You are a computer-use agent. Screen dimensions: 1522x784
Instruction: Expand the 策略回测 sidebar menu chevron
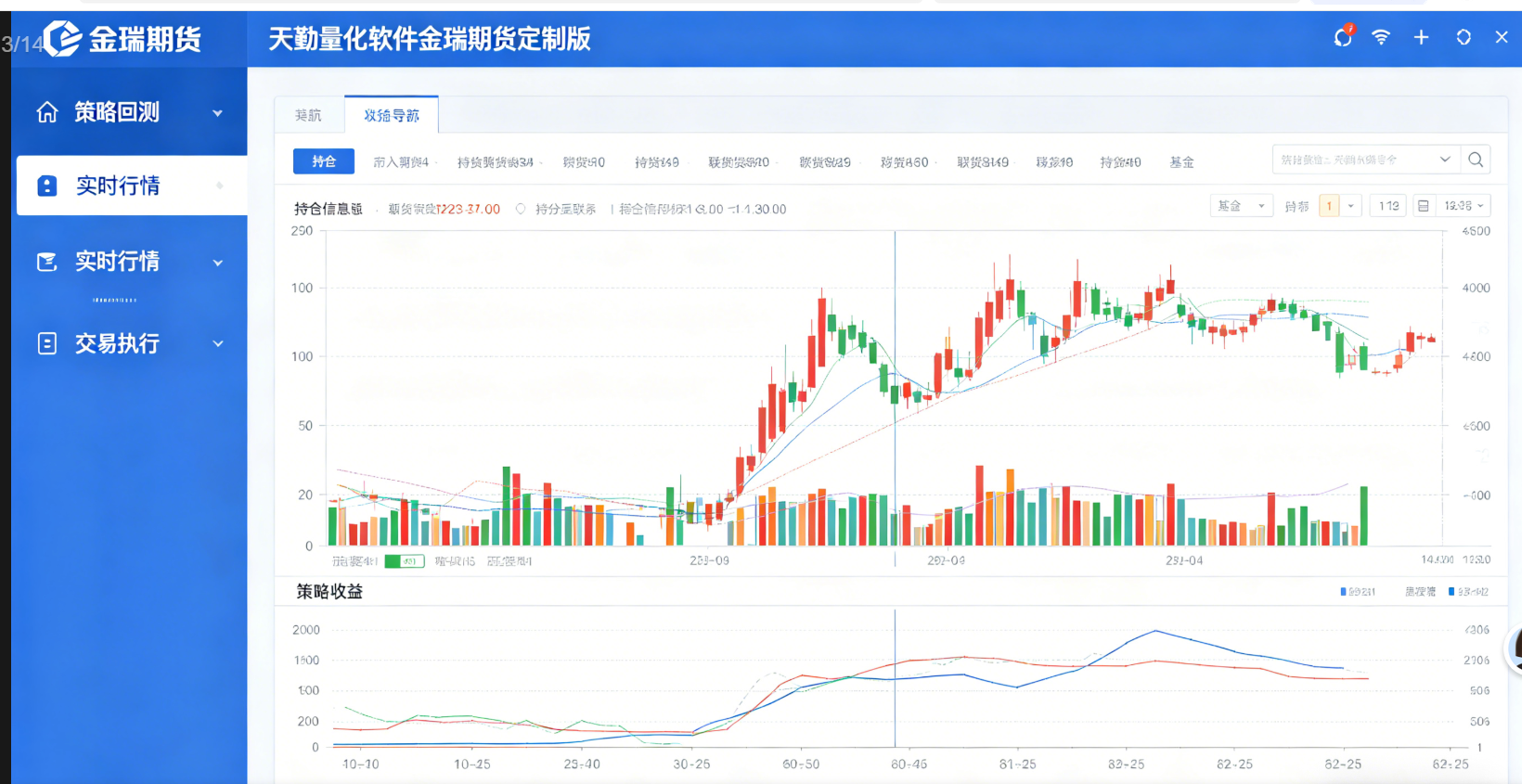218,113
